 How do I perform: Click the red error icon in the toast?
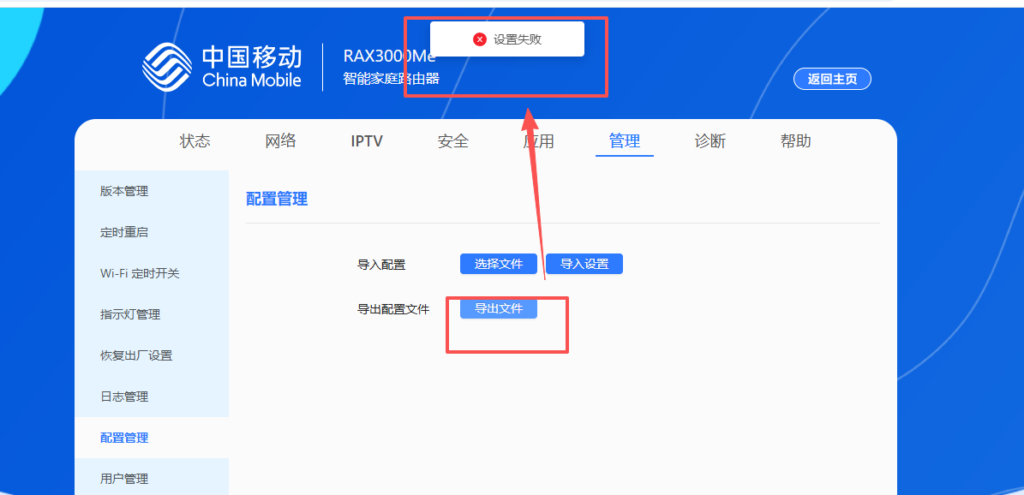click(x=480, y=39)
